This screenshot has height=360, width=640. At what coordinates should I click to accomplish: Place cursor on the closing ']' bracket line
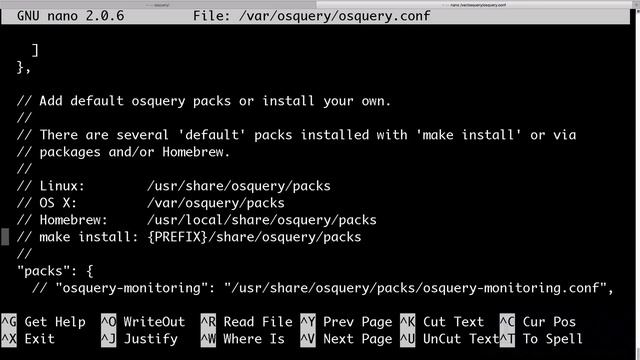(x=36, y=50)
